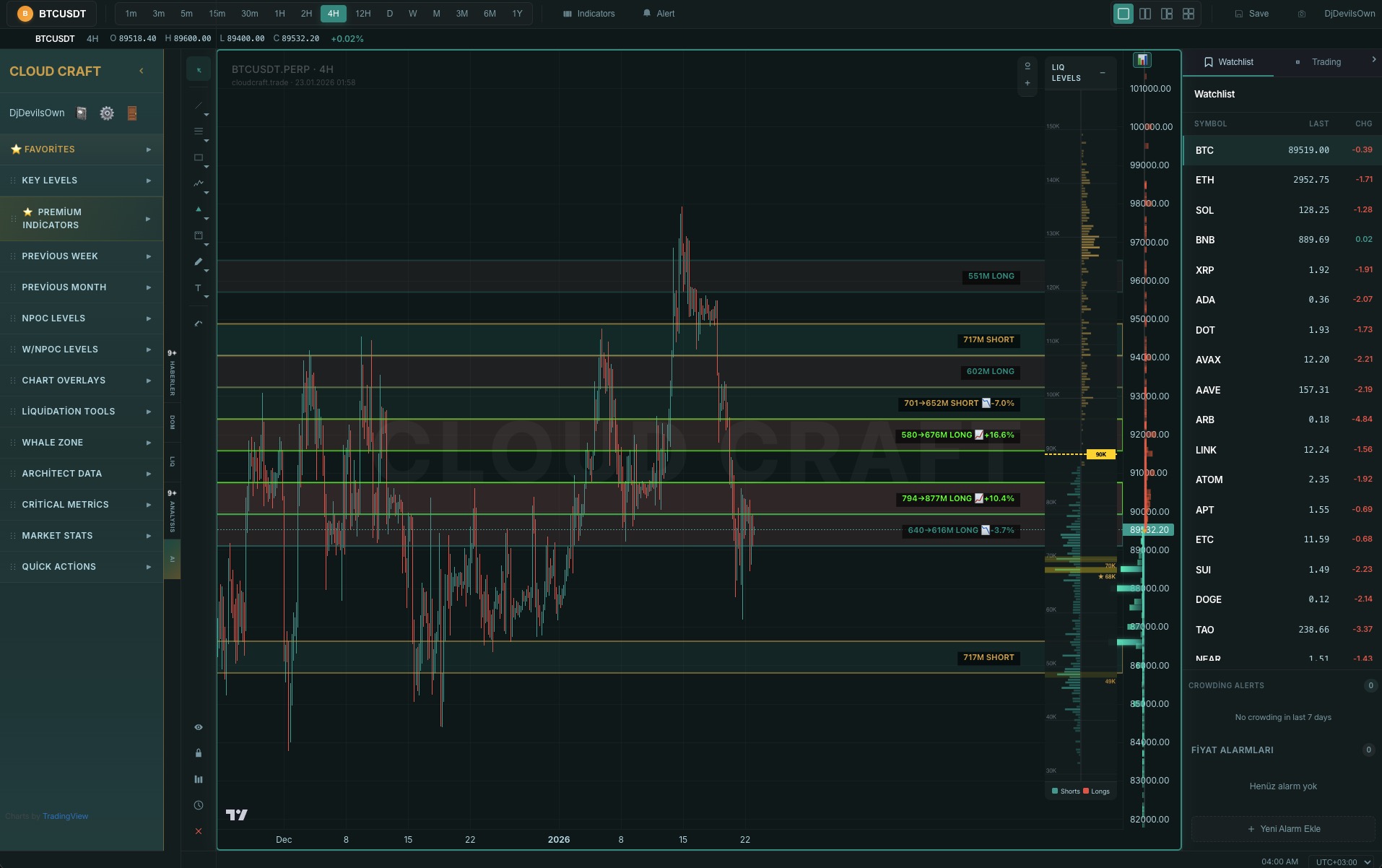Click the red X remove drawings icon
Viewport: 1382px width, 868px height.
click(x=199, y=831)
